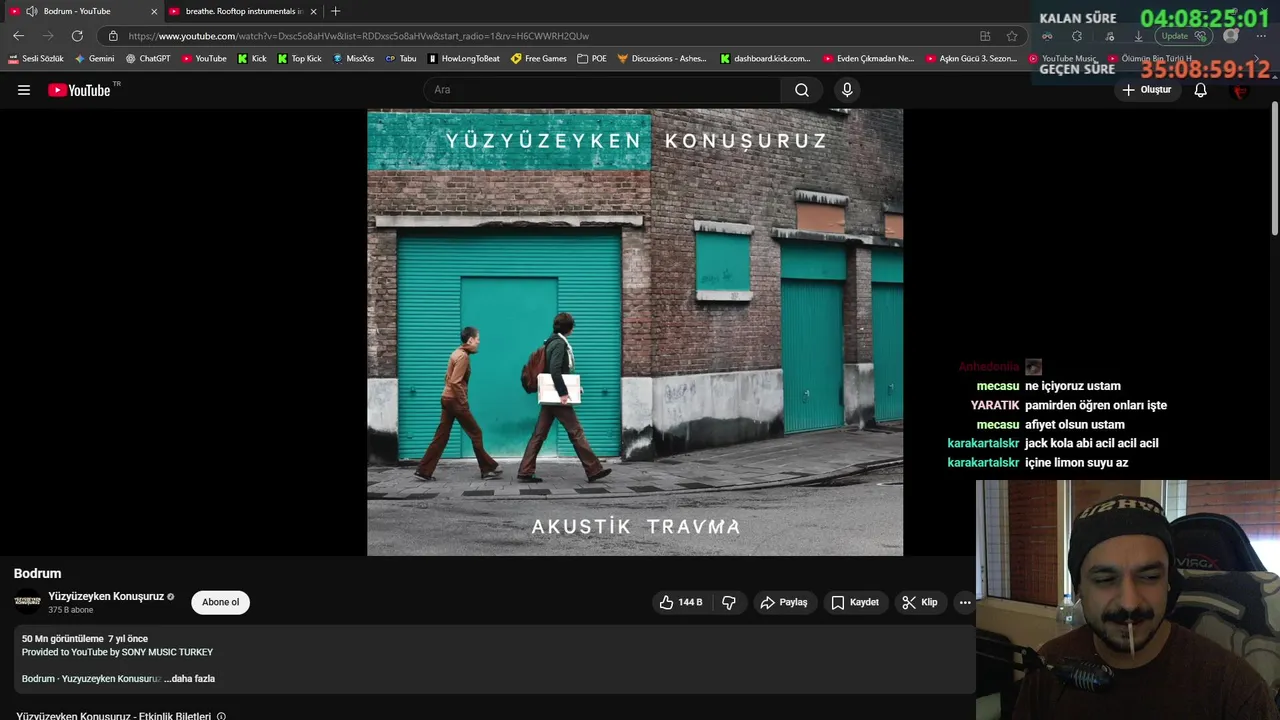The image size is (1280, 720).
Task: Open Evden Çıkmadan Ne... bookmark
Action: click(869, 59)
